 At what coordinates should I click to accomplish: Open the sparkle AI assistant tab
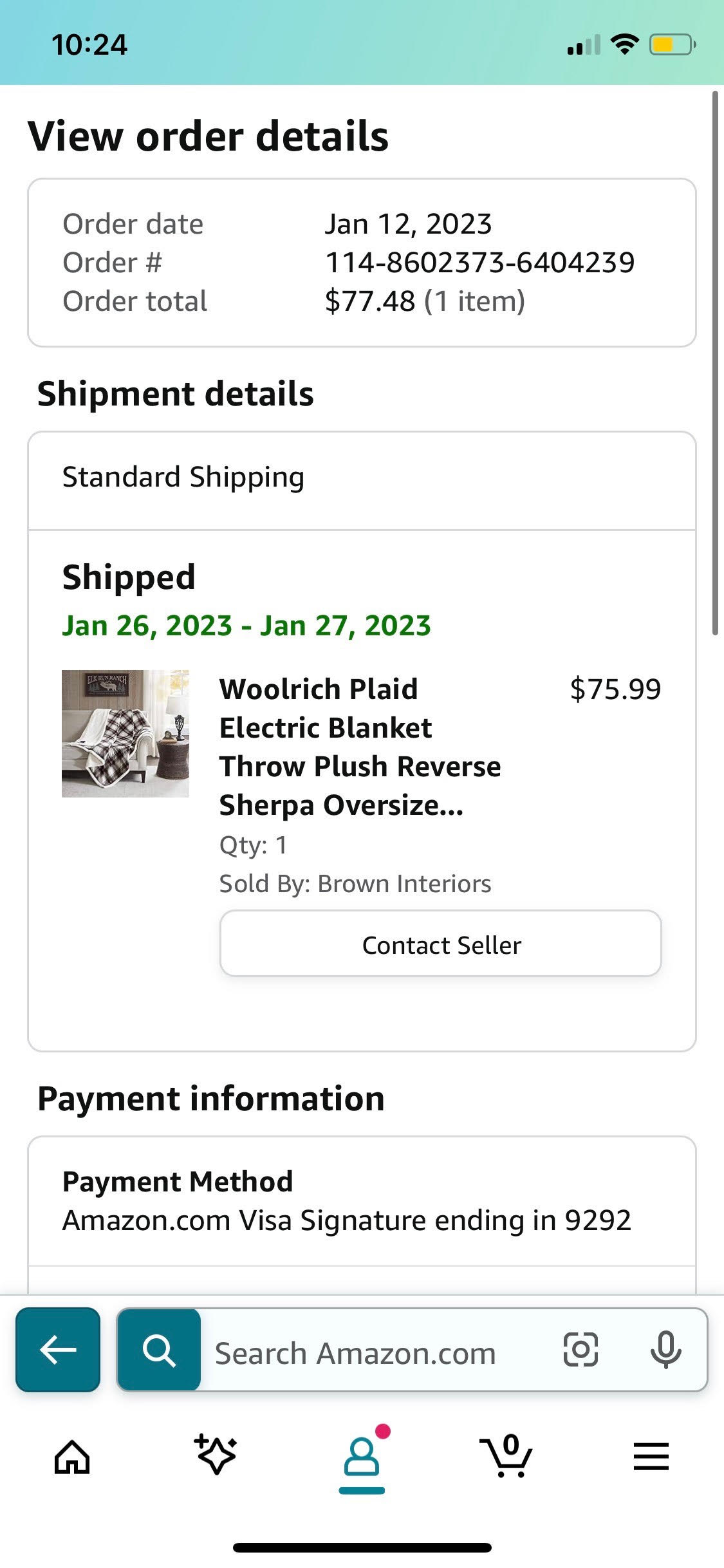click(x=216, y=1455)
